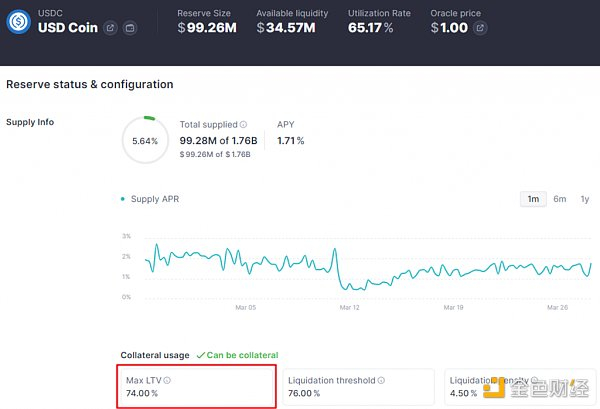Screen dimensions: 600x409
Task: Click the Max LTV 74.00% card
Action: point(197,386)
